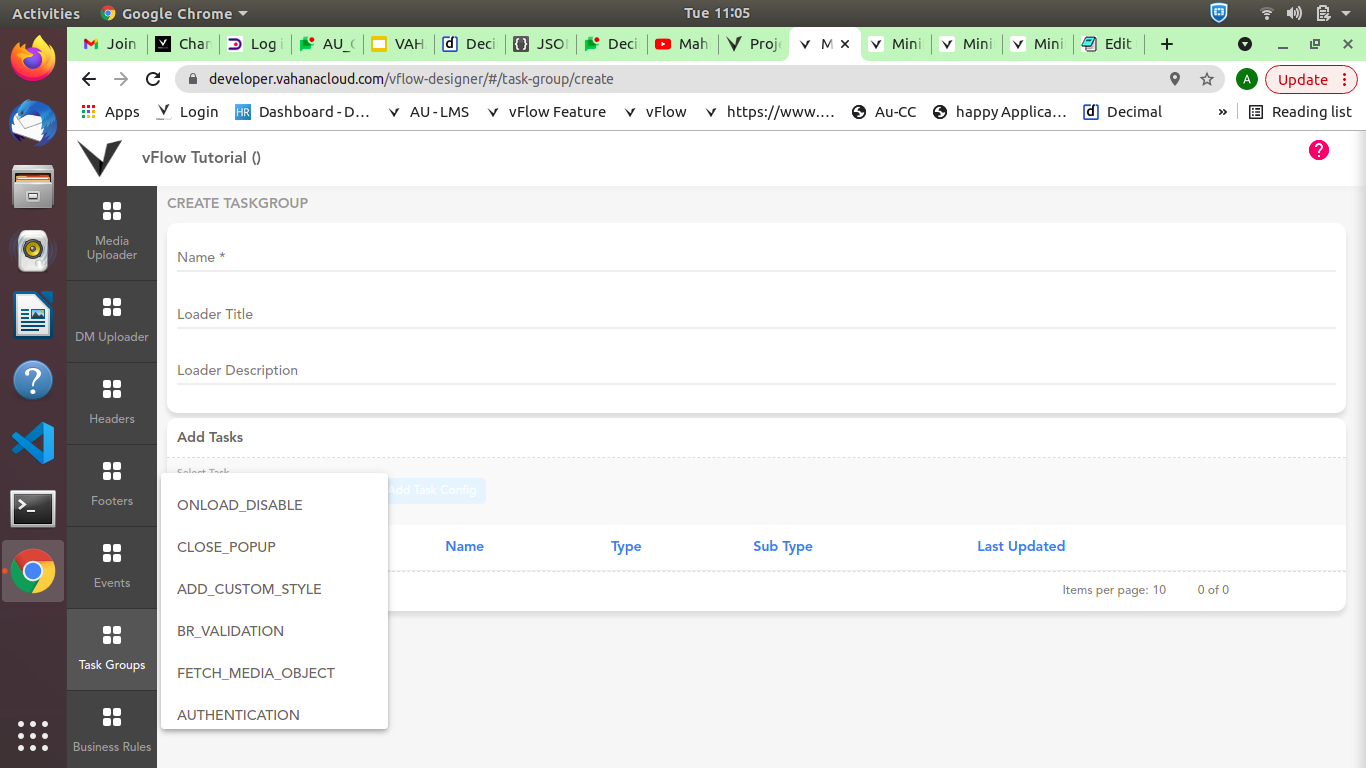This screenshot has width=1366, height=768.
Task: Go to Footers in the sidebar
Action: click(x=112, y=485)
